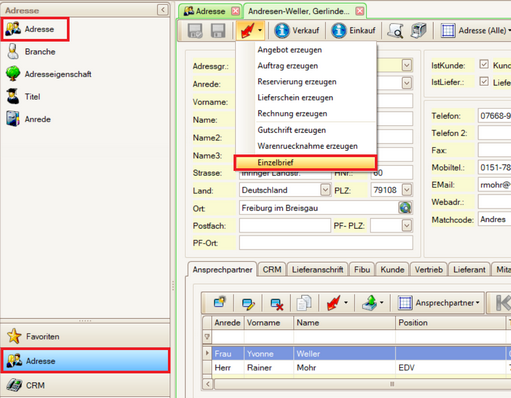Open the Adresse (Alle) layout dropdown
Image resolution: width=511 pixels, height=398 pixels.
point(476,31)
